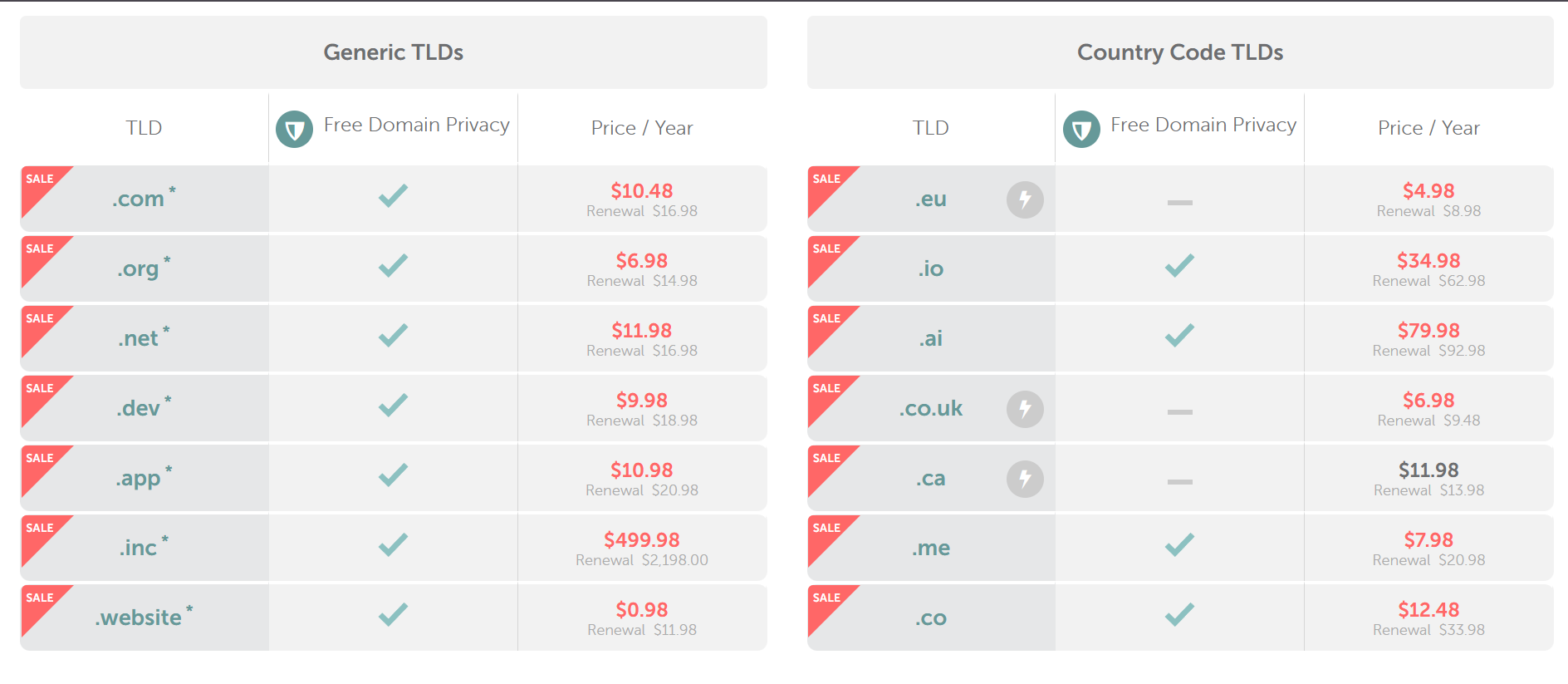Select the Generic TLDs header
This screenshot has width=1568, height=684.
[x=393, y=52]
